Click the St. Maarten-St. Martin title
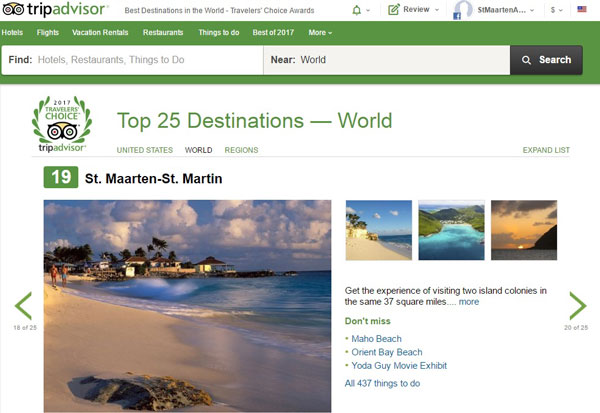Image resolution: width=600 pixels, height=413 pixels. click(153, 179)
